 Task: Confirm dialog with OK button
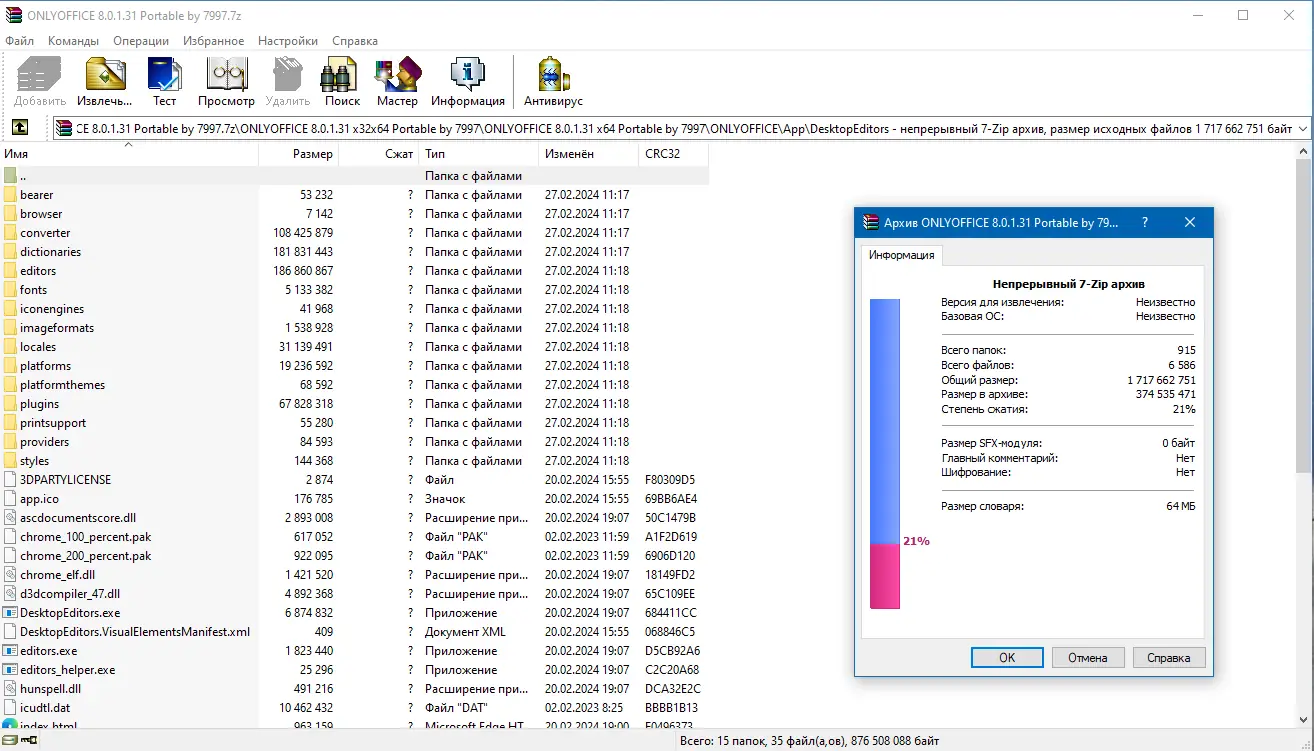pos(1007,657)
